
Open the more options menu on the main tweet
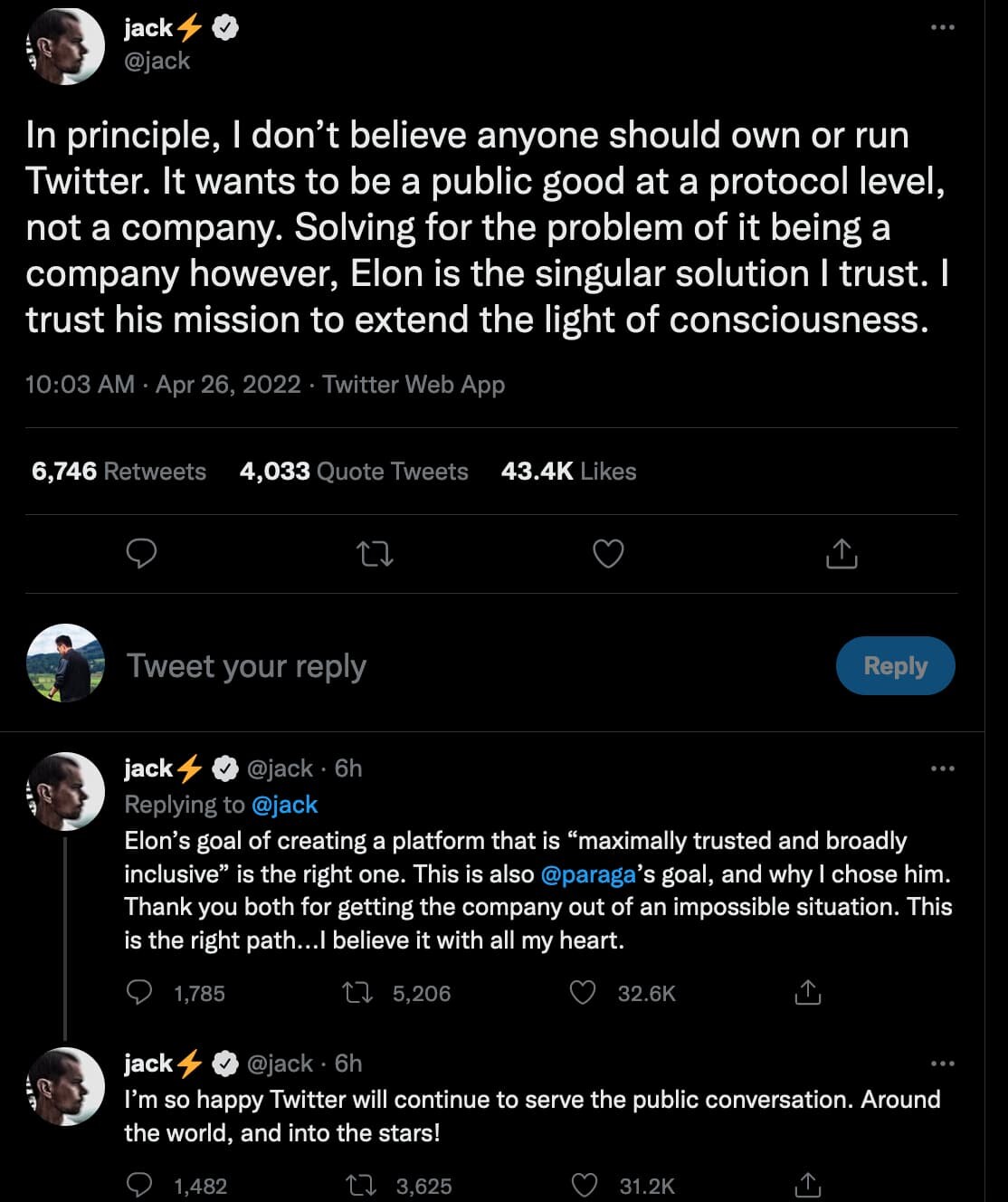[x=942, y=27]
